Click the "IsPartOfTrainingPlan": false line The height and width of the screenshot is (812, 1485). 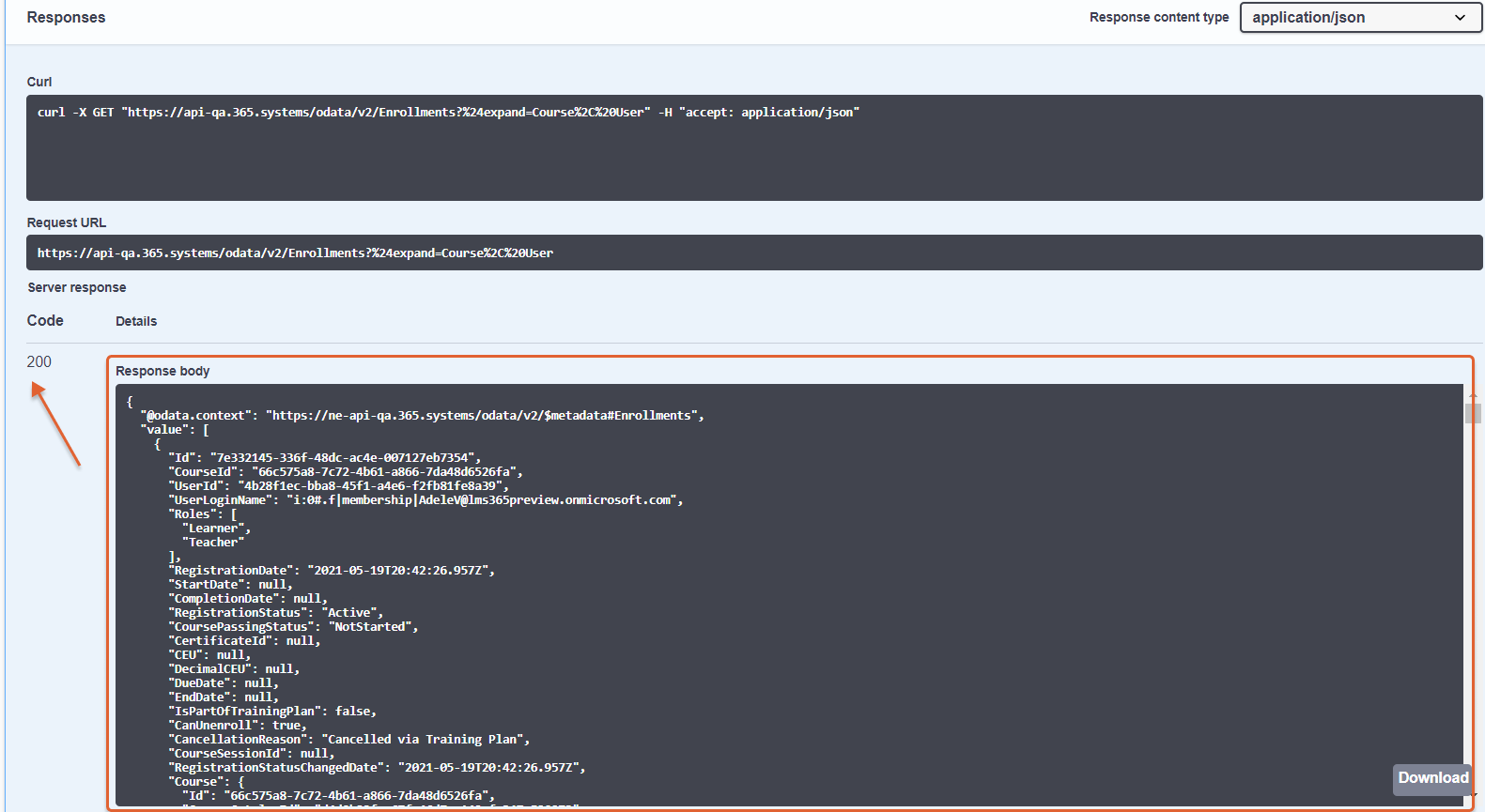click(x=272, y=712)
